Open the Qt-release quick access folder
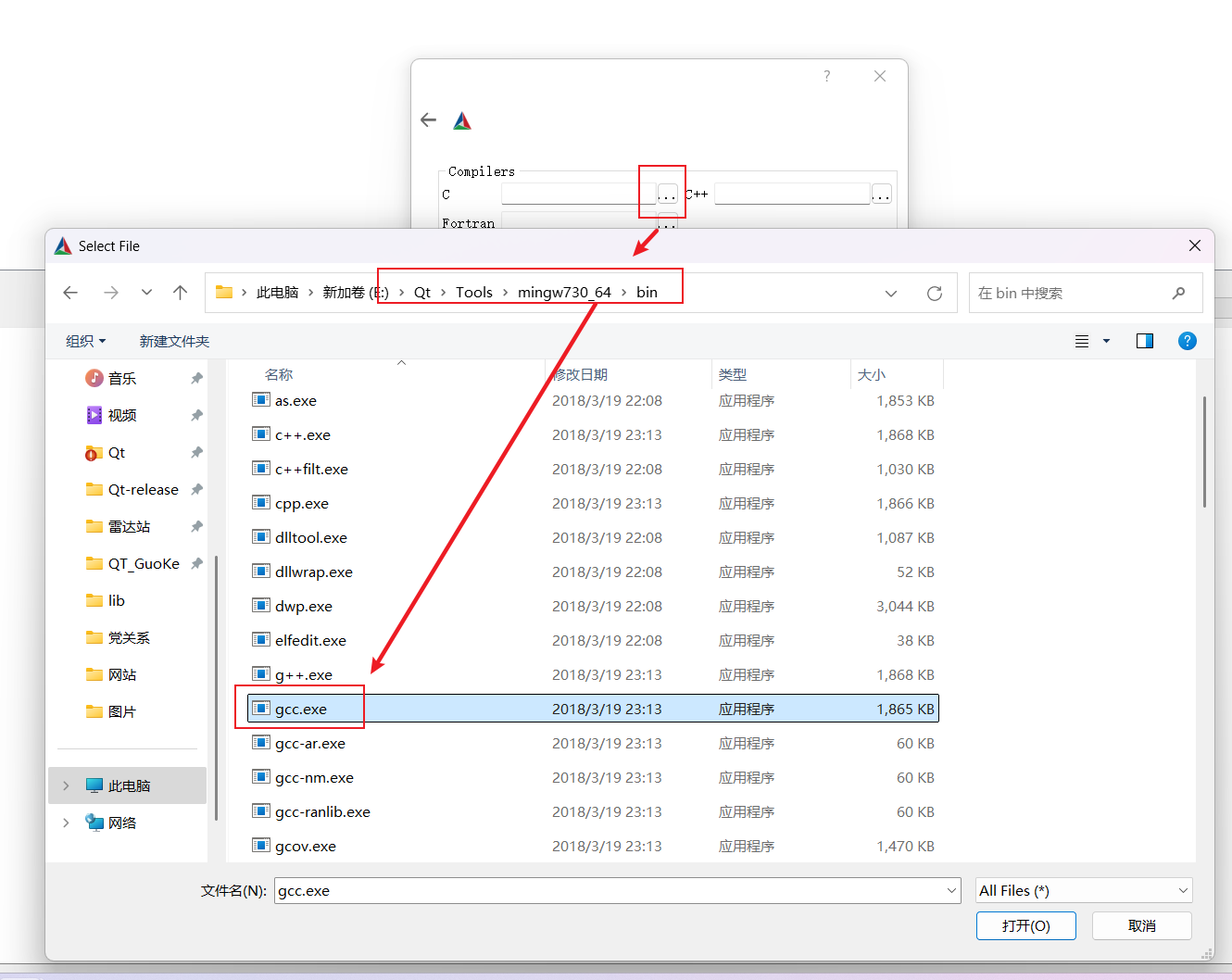1232x980 pixels. point(143,490)
